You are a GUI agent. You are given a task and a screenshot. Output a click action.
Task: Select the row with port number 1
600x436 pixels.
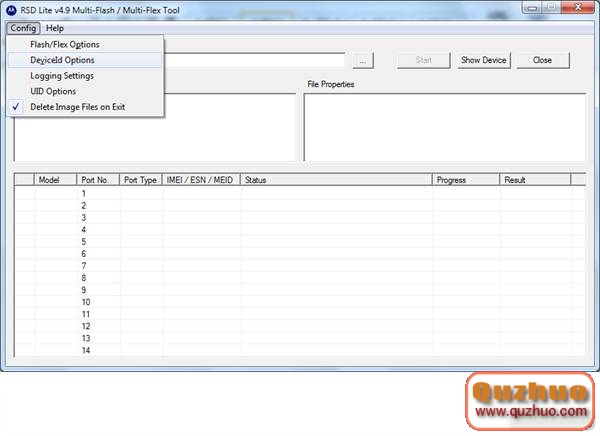(x=300, y=194)
